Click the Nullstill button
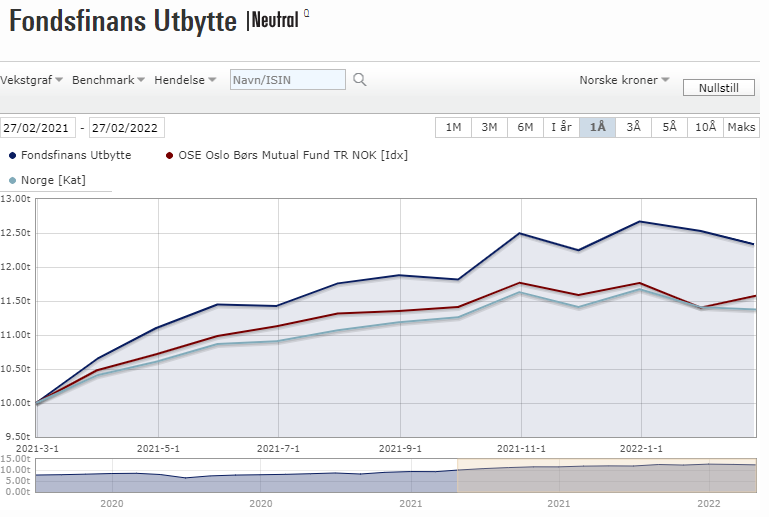The image size is (769, 517). (x=718, y=88)
